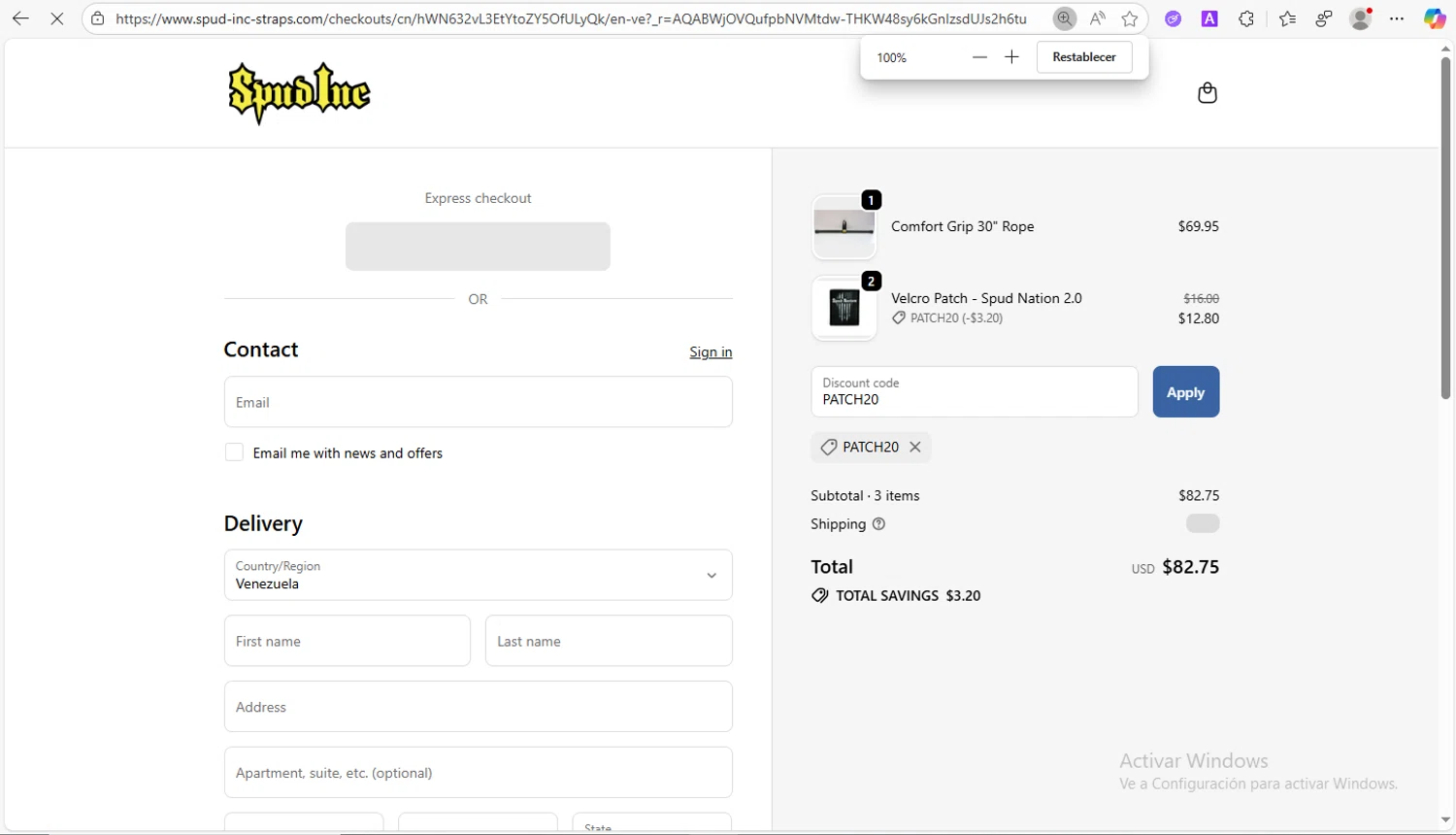
Task: Click the express checkout button
Action: point(478,247)
